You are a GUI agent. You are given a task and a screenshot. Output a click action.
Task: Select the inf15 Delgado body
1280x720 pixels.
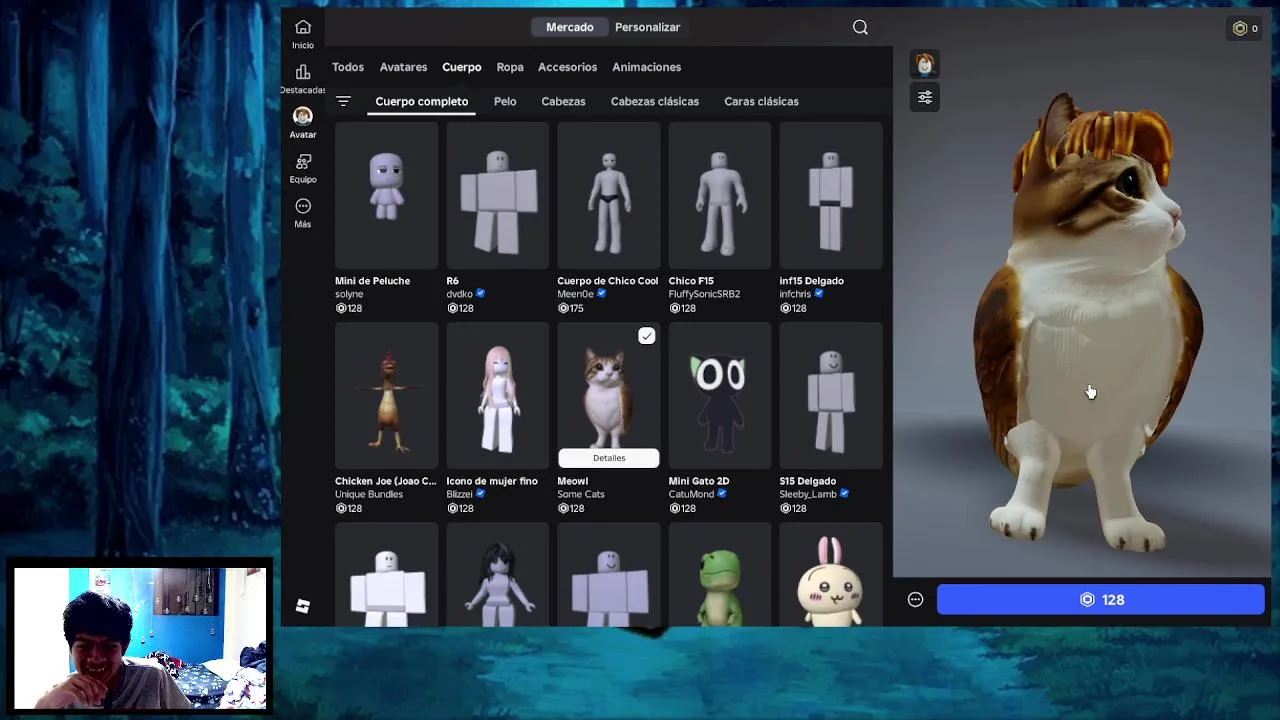pyautogui.click(x=831, y=195)
